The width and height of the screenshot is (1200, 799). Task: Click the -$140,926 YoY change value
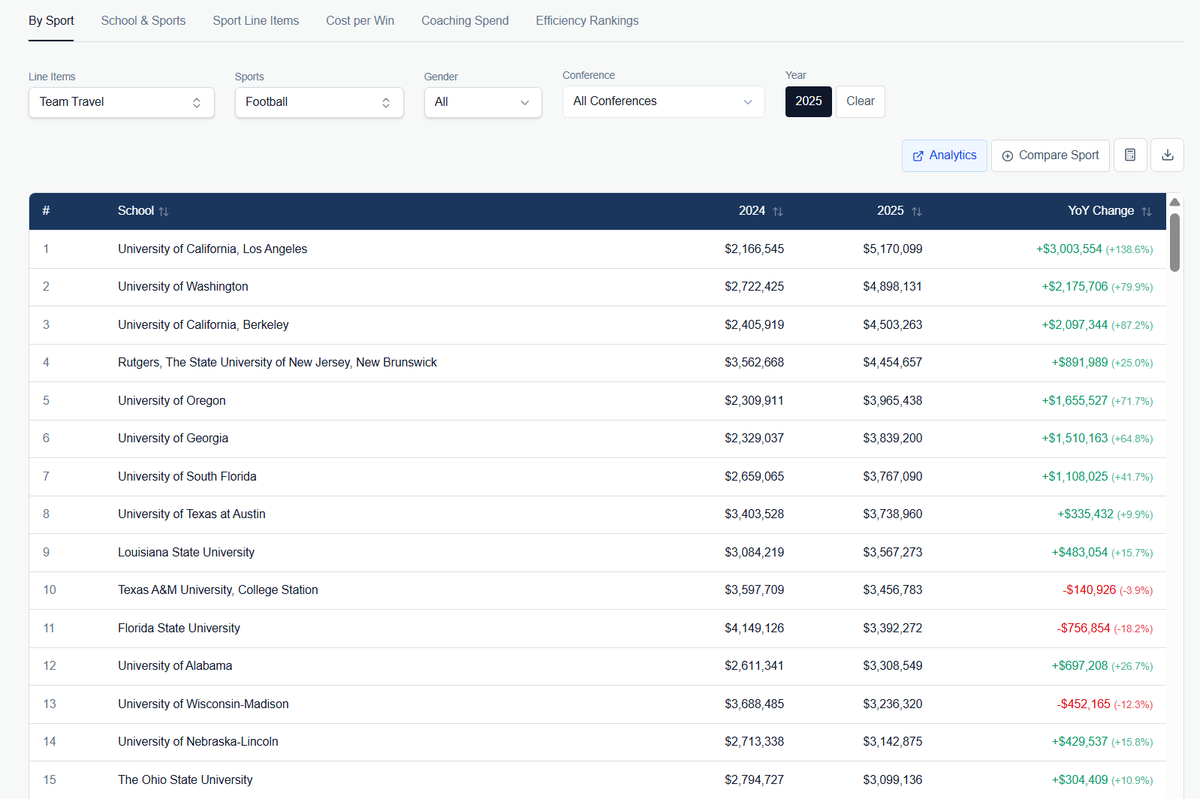coord(1089,590)
